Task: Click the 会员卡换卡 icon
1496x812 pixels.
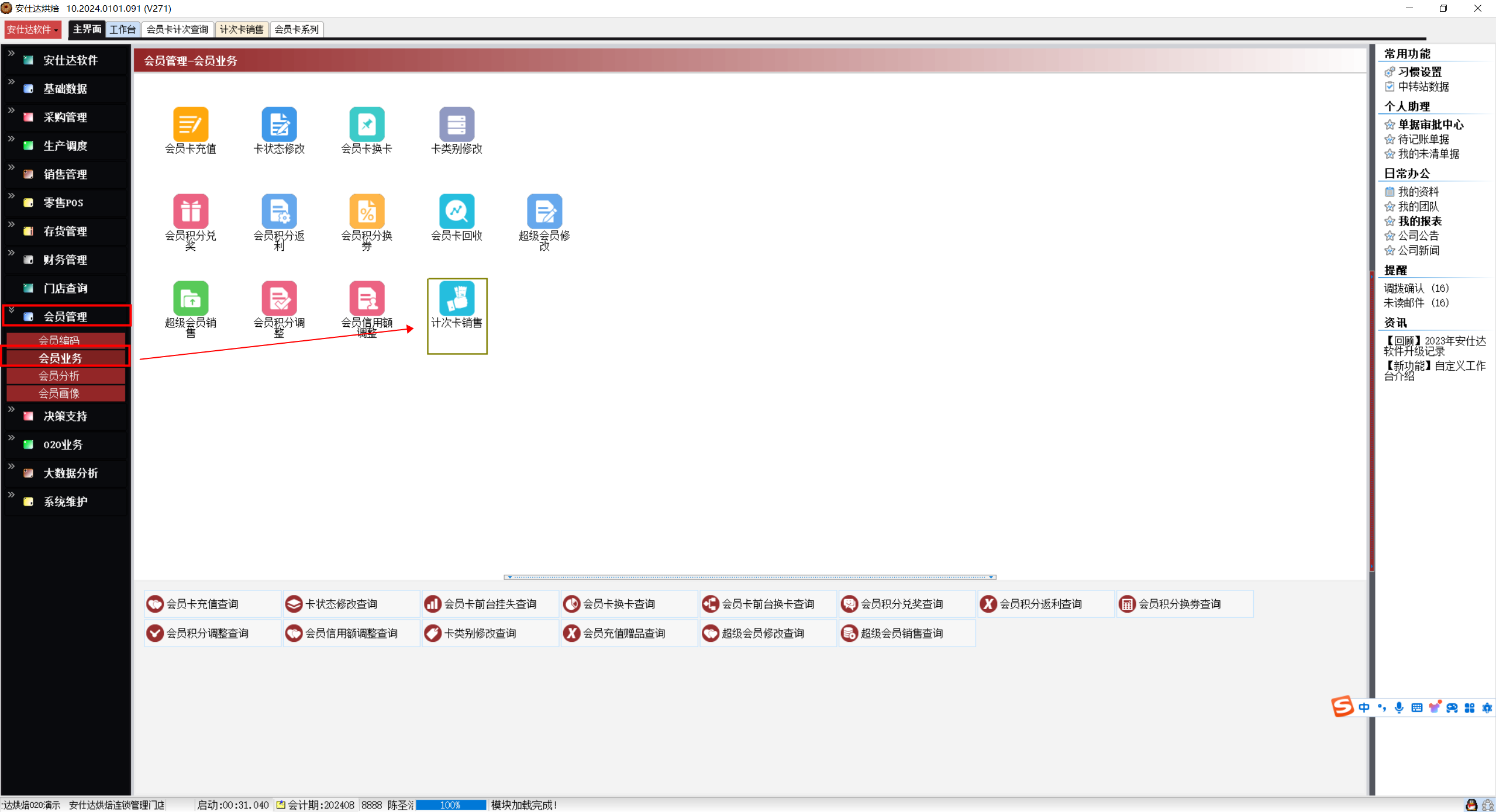Action: tap(367, 124)
